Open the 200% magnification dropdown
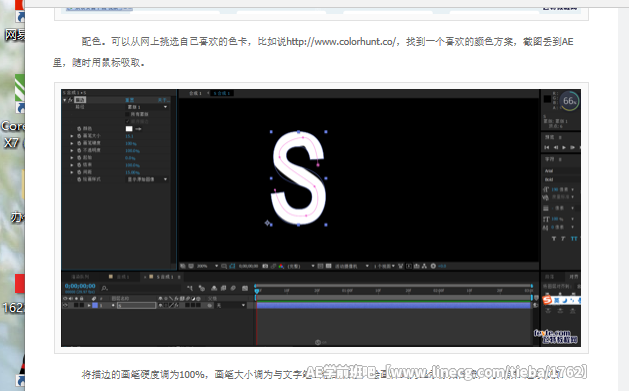 (x=207, y=266)
